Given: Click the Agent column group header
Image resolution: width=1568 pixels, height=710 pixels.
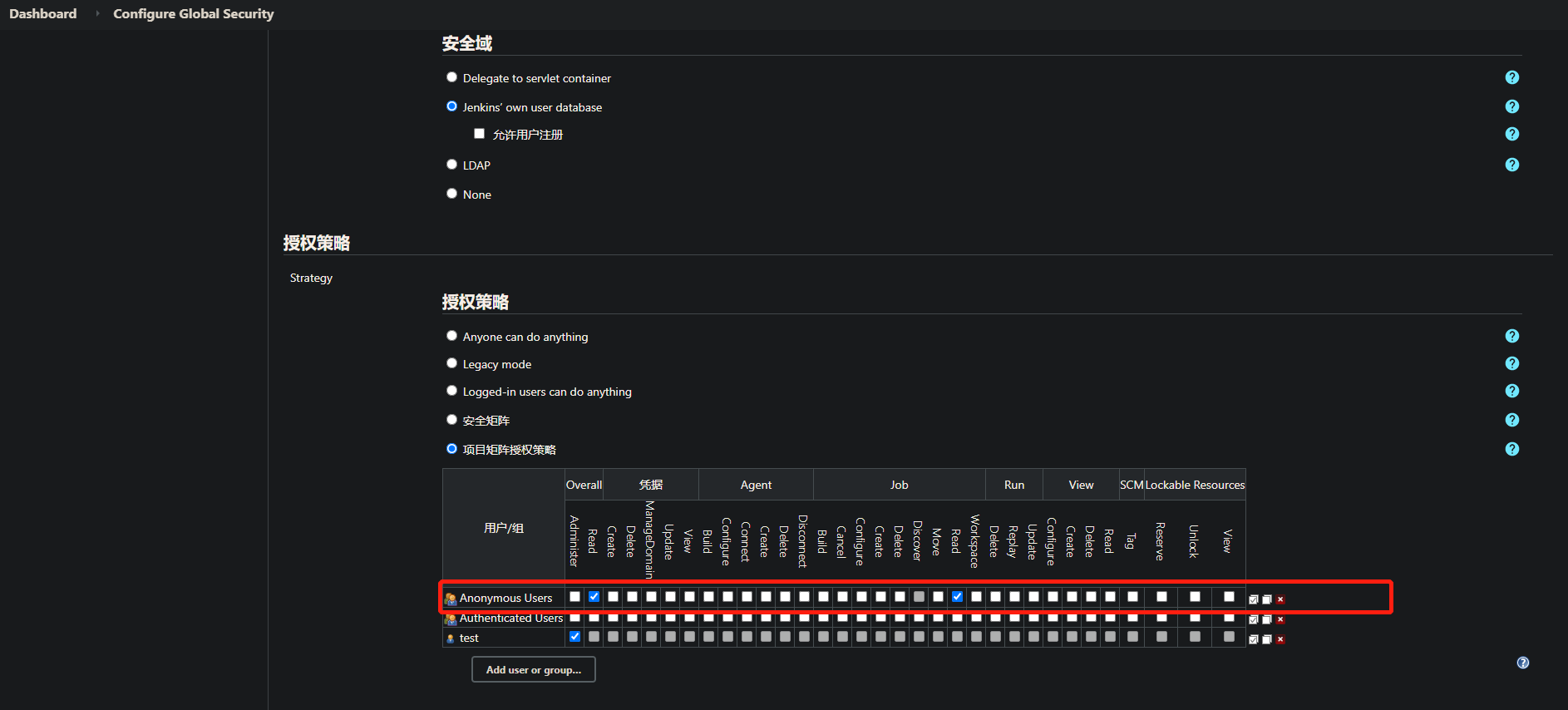Looking at the screenshot, I should [756, 485].
